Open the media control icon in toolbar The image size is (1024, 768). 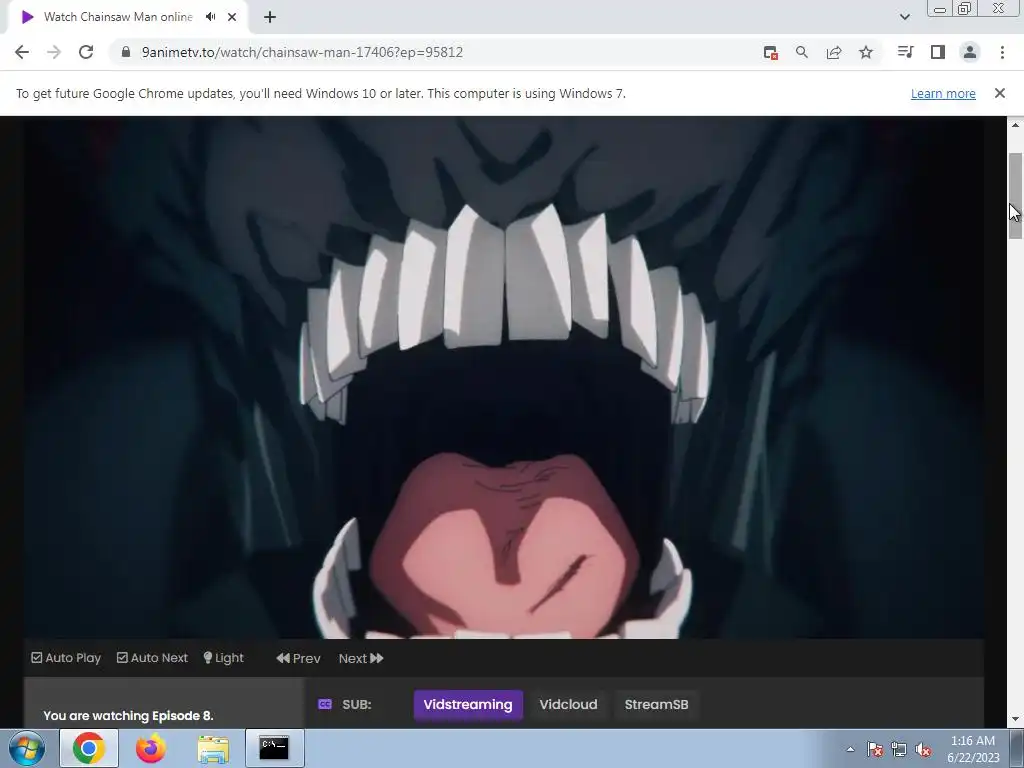tap(905, 52)
